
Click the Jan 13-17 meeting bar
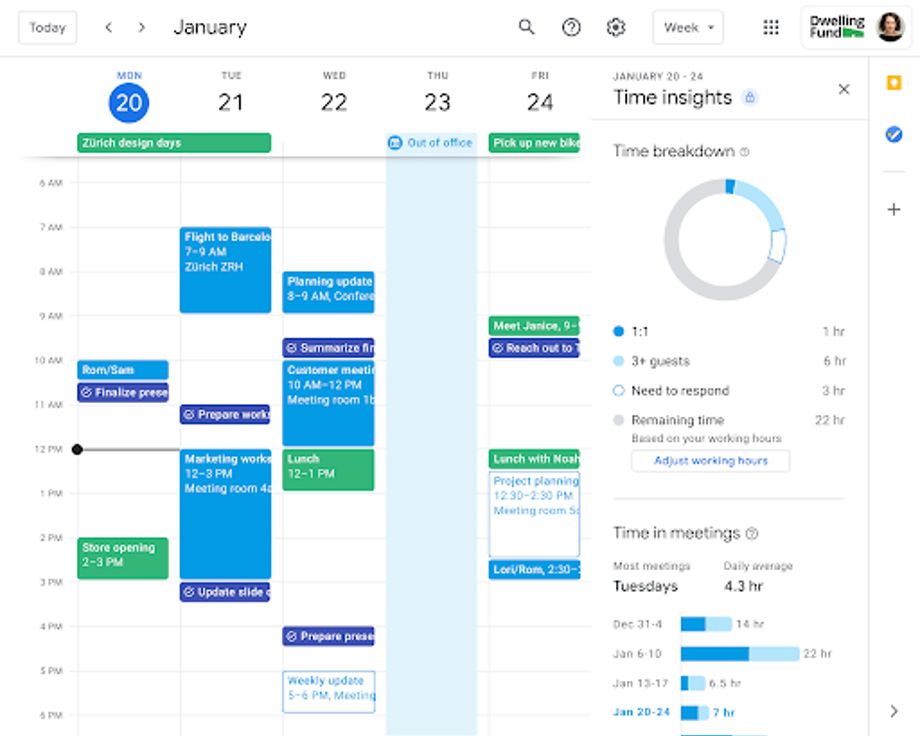pyautogui.click(x=693, y=683)
